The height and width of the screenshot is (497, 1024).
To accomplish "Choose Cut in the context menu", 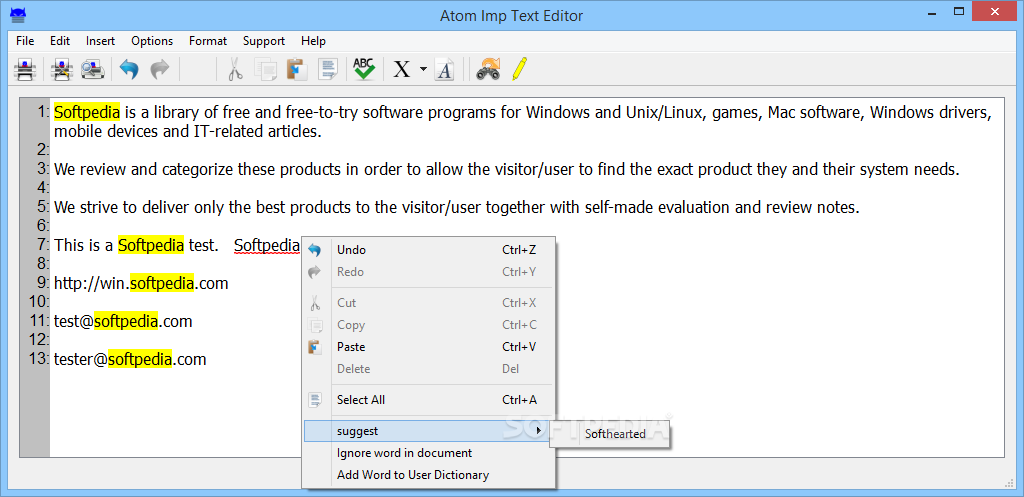I will [x=428, y=303].
